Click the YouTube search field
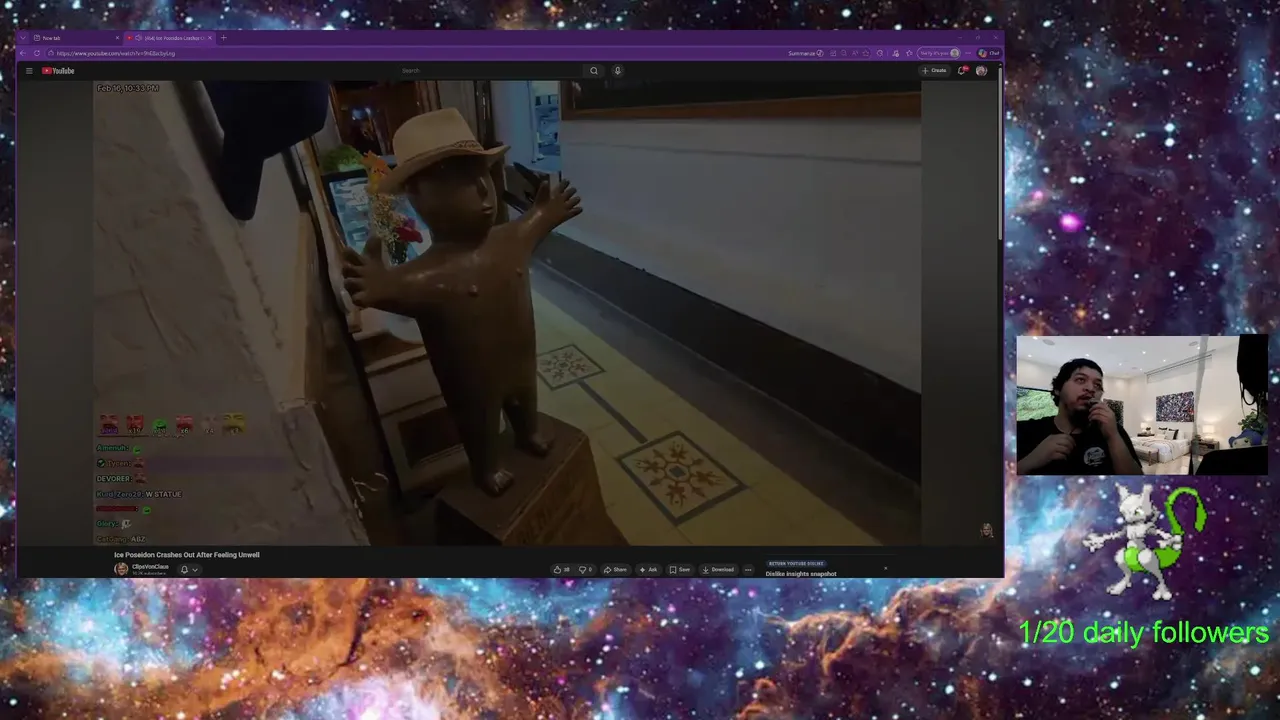1280x720 pixels. point(490,71)
